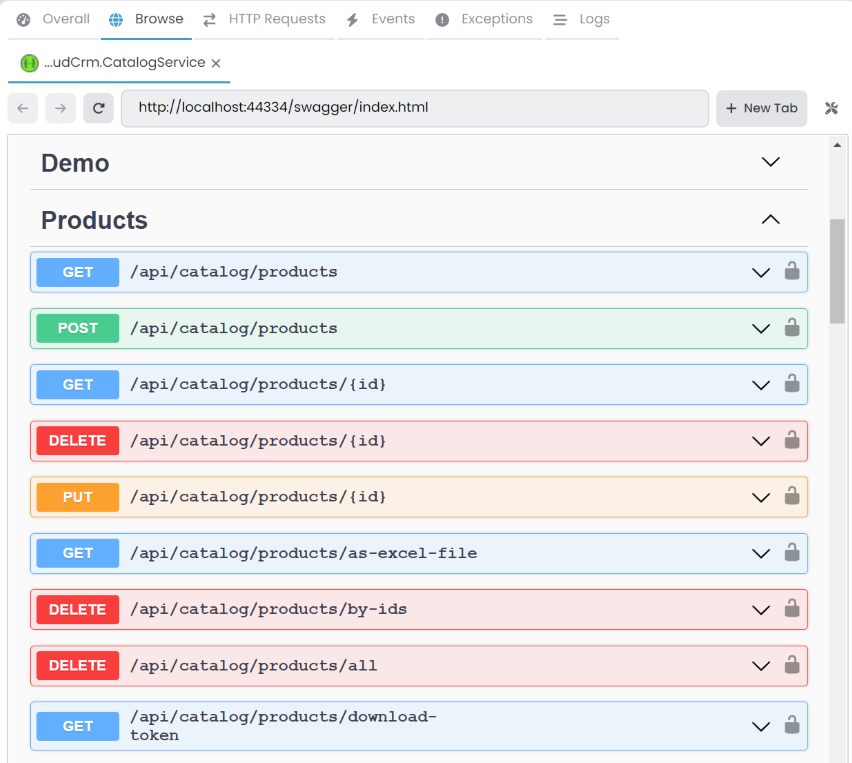The image size is (852, 763).
Task: Click the padlock on DELETE /api/catalog/products/by-ids
Action: click(x=791, y=609)
